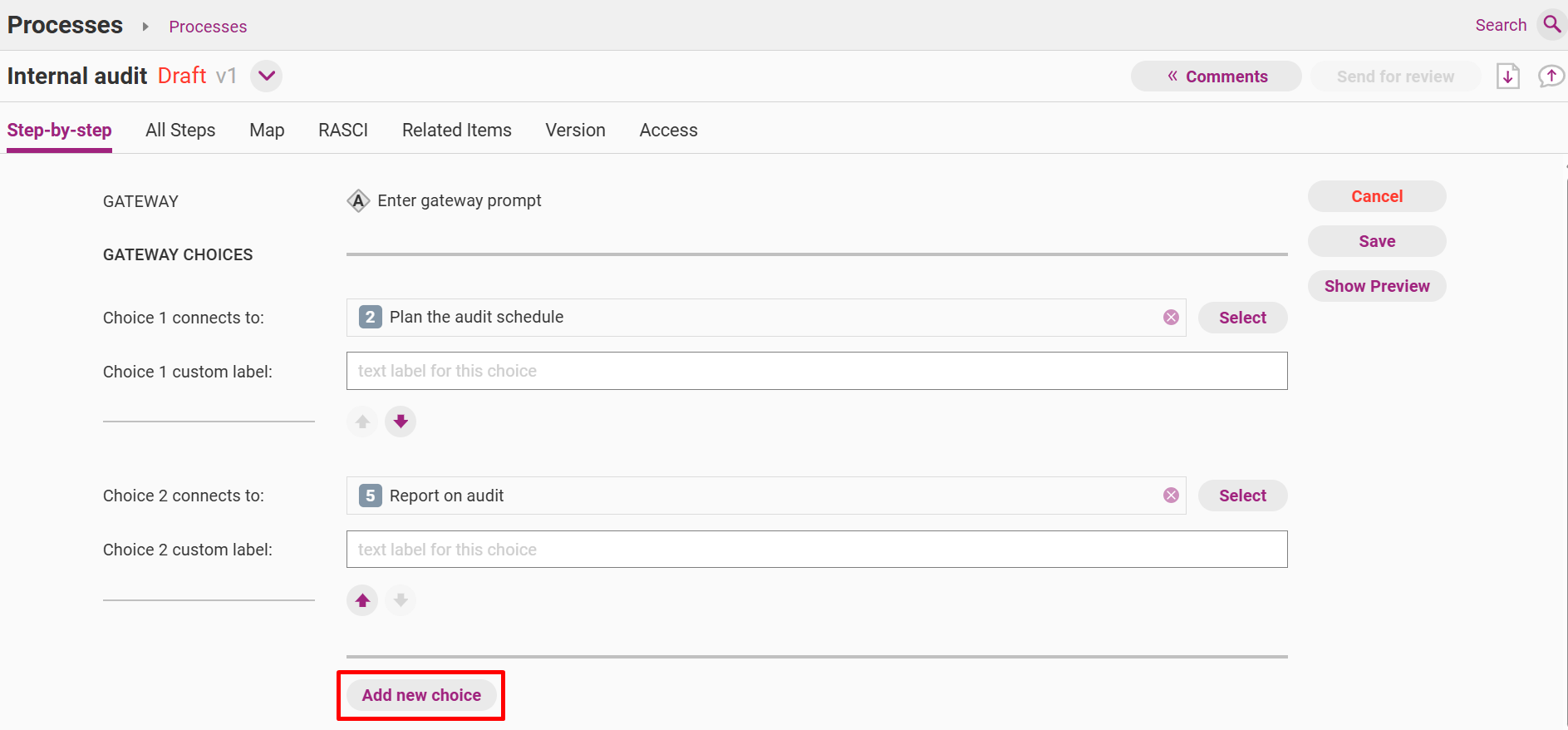Click the Search magnifier icon
Screen dimensions: 1568x730
pos(1551,24)
